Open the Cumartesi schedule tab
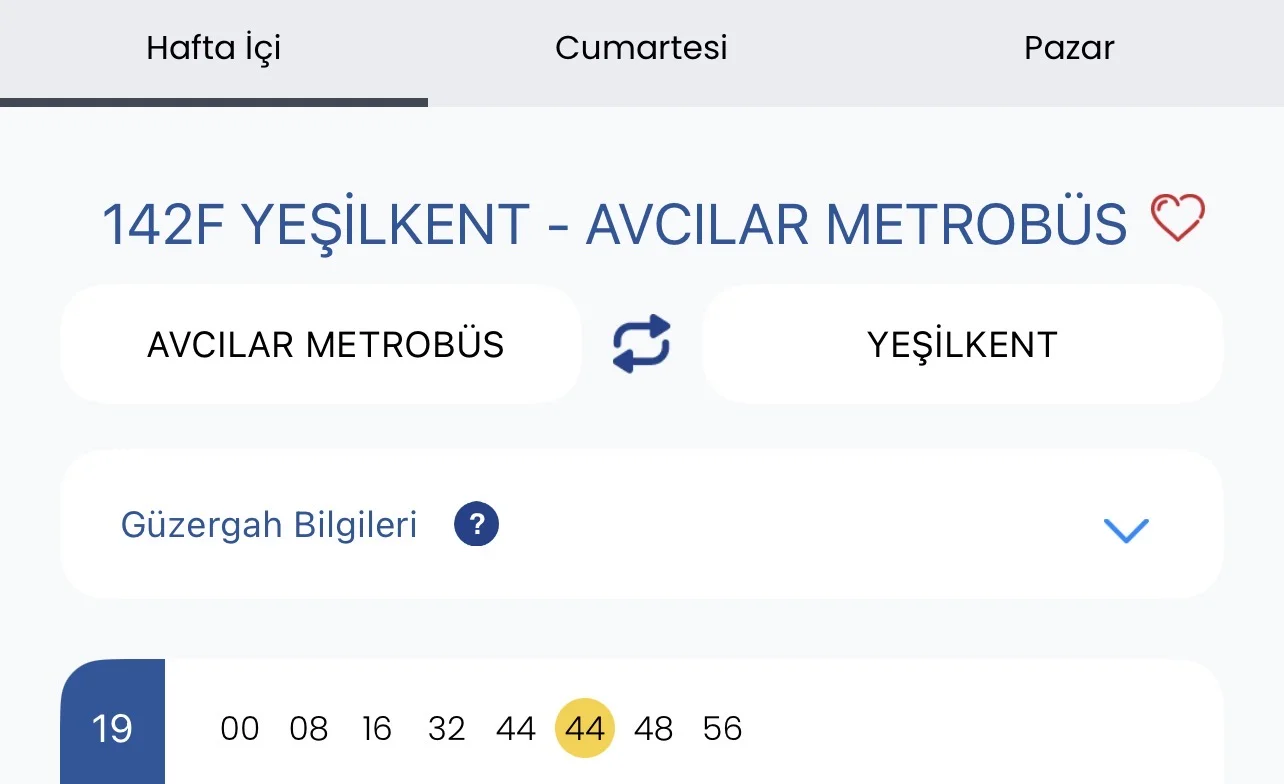The height and width of the screenshot is (784, 1284). (x=641, y=48)
